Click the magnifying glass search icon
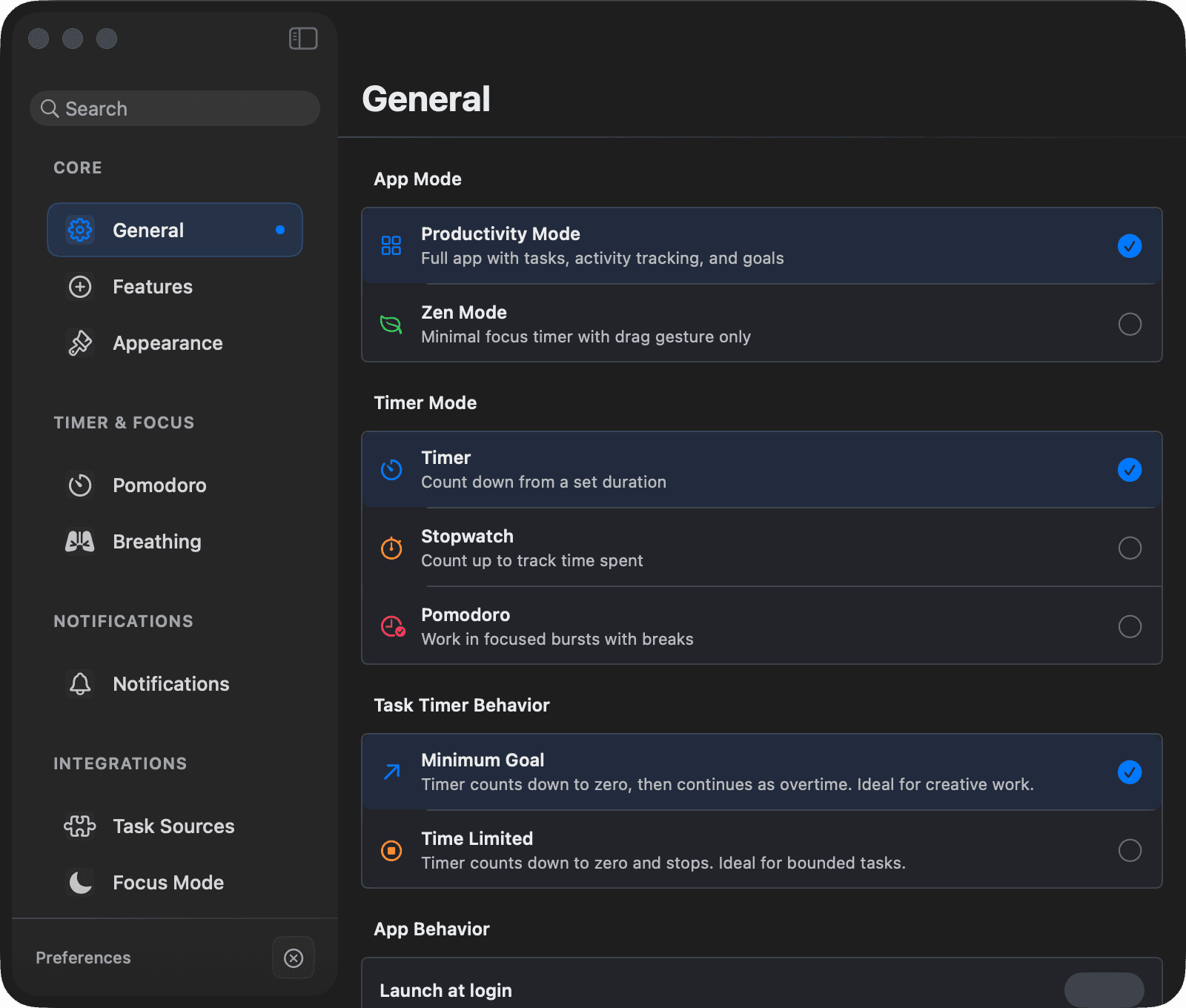 point(50,109)
